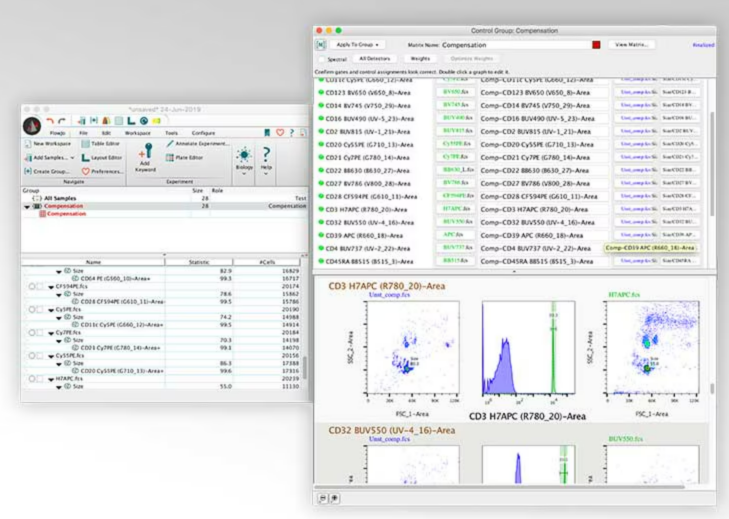Select the round button beside Cy5PE.fcs
729x519 pixels.
click(x=32, y=309)
